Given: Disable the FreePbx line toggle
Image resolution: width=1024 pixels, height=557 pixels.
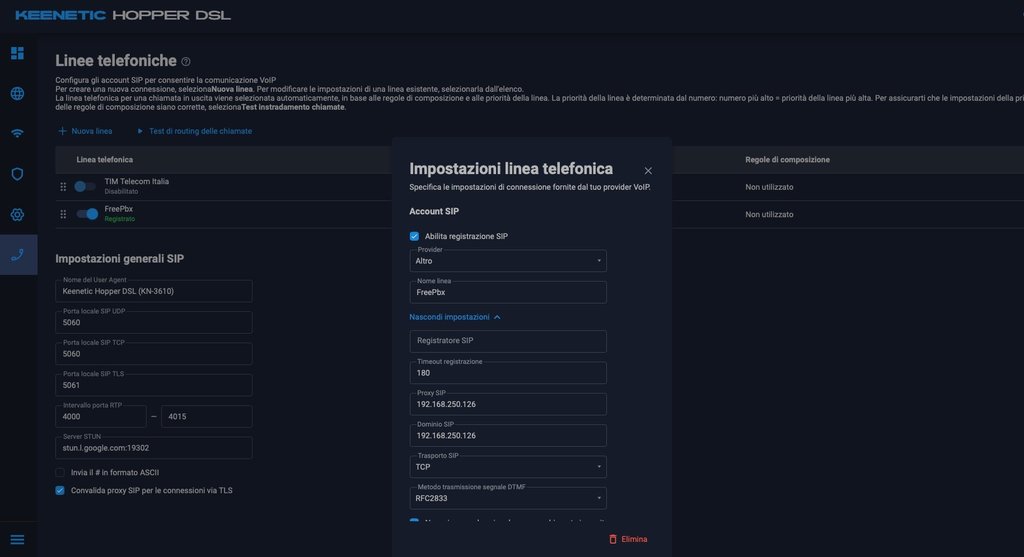Looking at the screenshot, I should [87, 214].
